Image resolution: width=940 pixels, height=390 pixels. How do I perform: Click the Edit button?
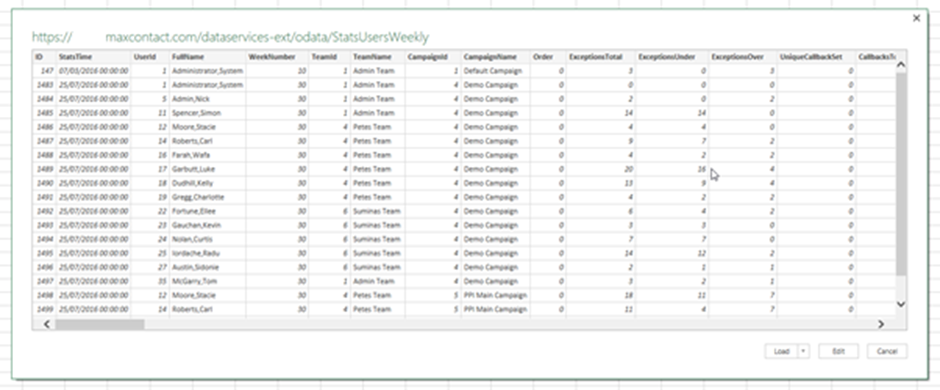coord(838,351)
